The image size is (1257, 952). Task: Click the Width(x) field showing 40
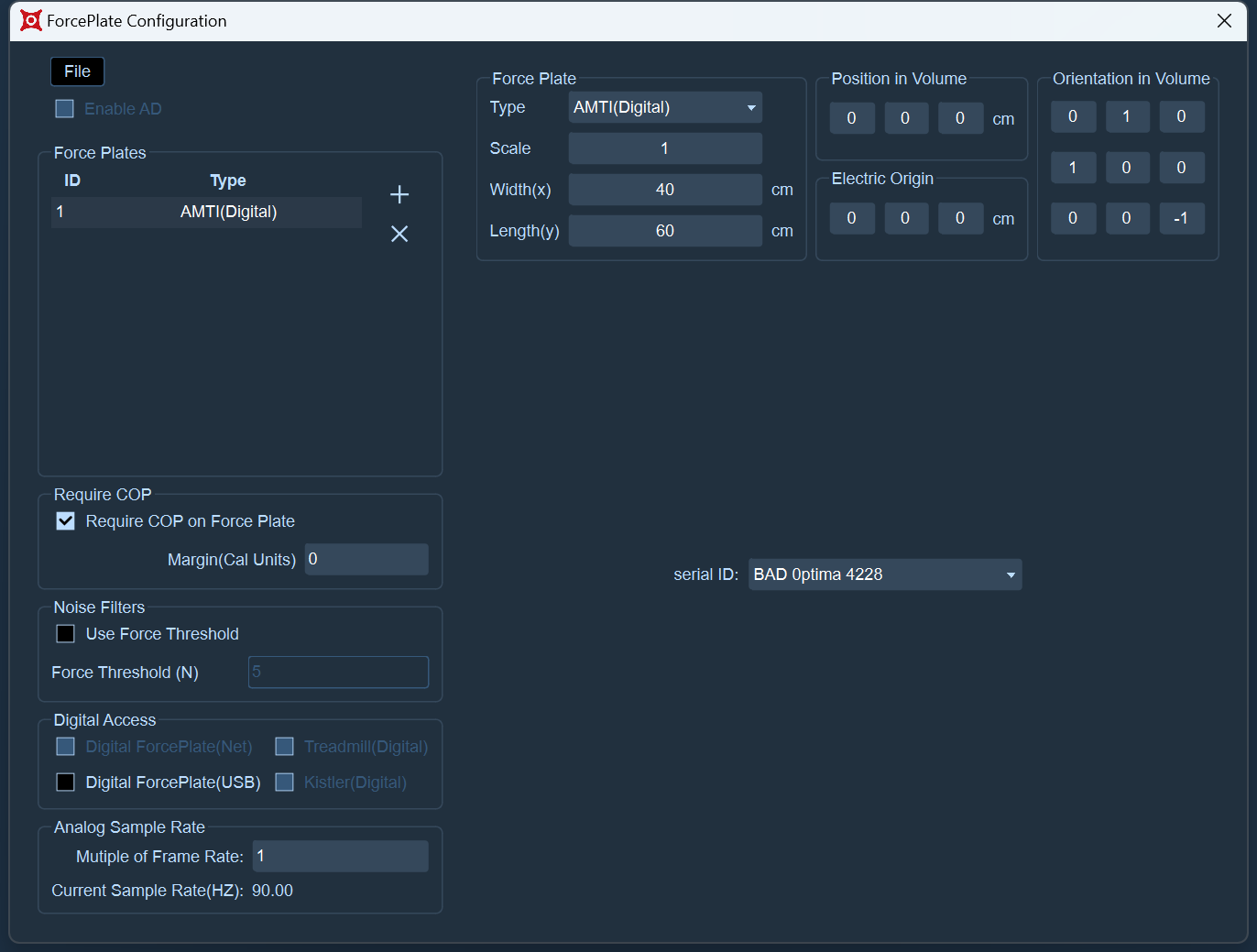pyautogui.click(x=665, y=190)
